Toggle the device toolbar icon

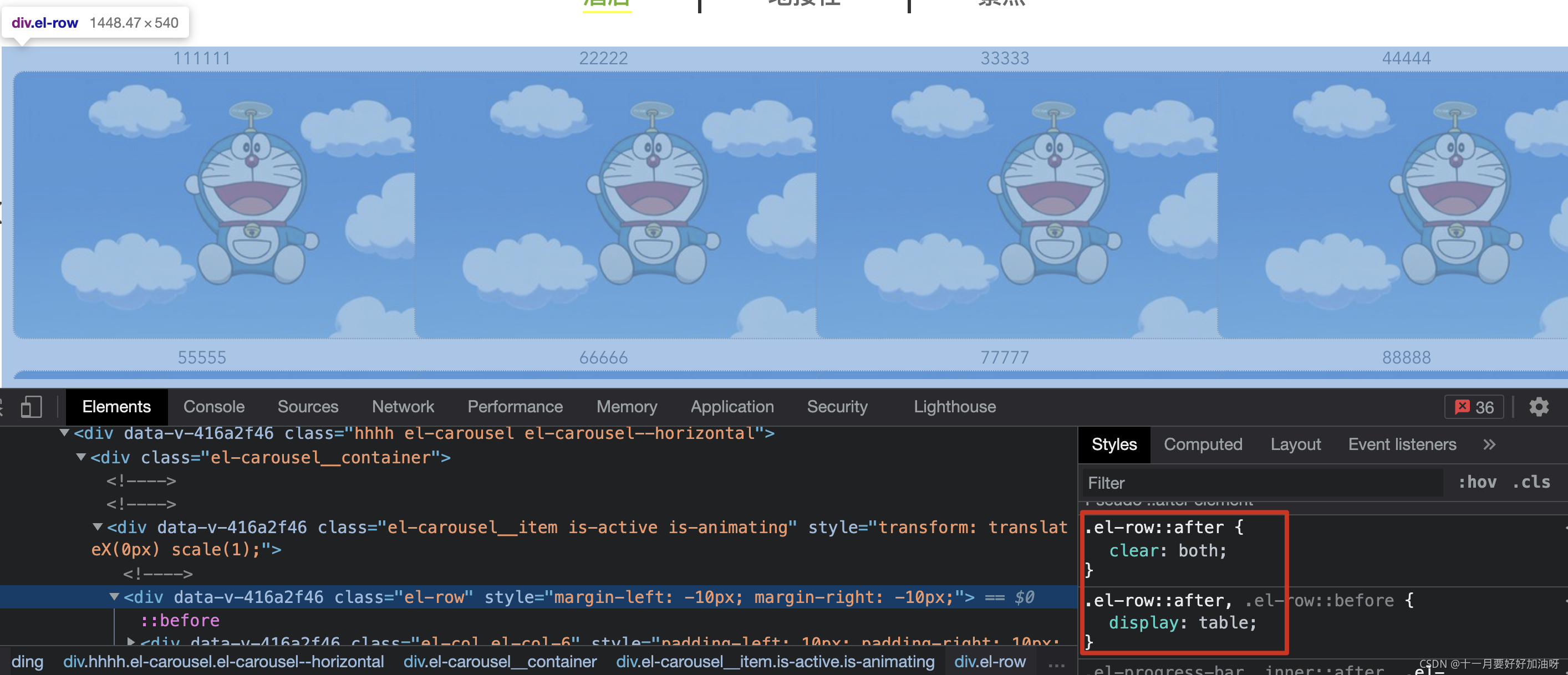pos(30,407)
